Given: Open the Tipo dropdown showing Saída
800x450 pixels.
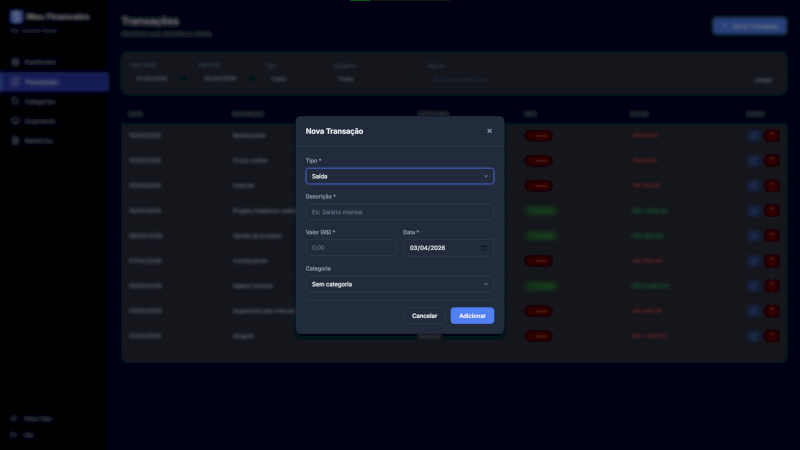Looking at the screenshot, I should [x=399, y=176].
